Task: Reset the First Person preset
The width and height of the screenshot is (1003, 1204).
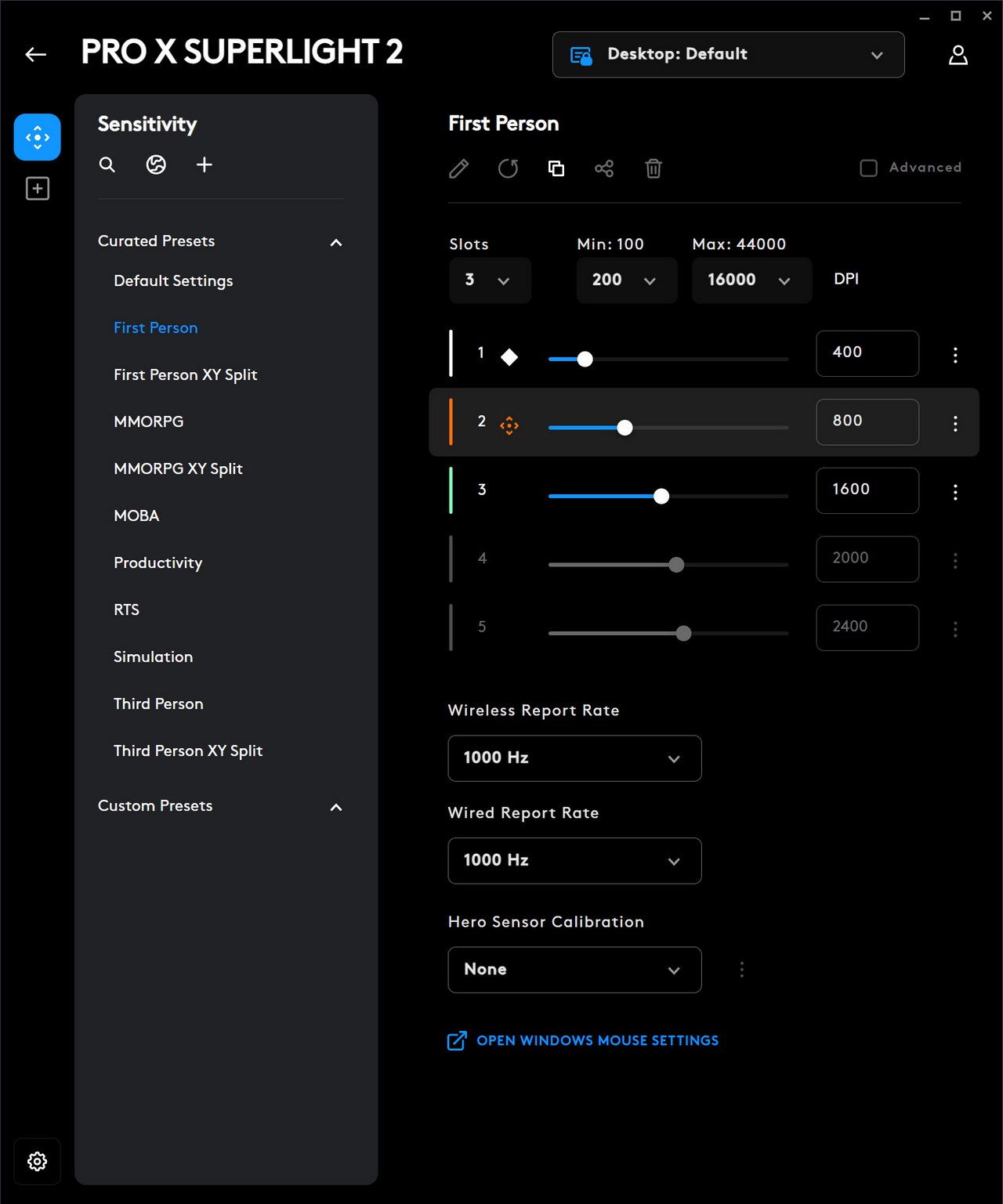Action: click(x=508, y=168)
